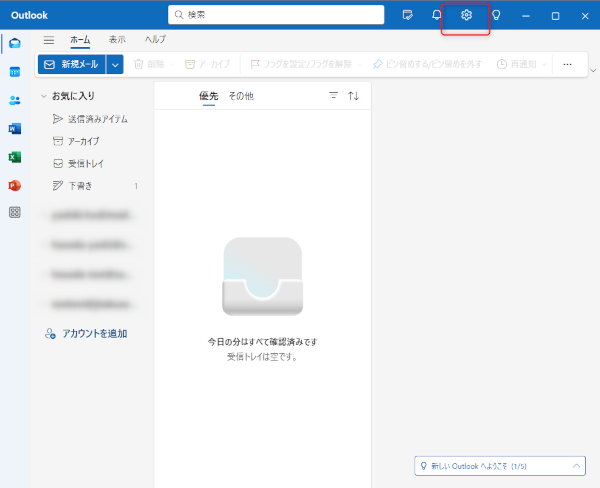Launch Word from the left sidebar
Image resolution: width=600 pixels, height=488 pixels.
tap(14, 129)
